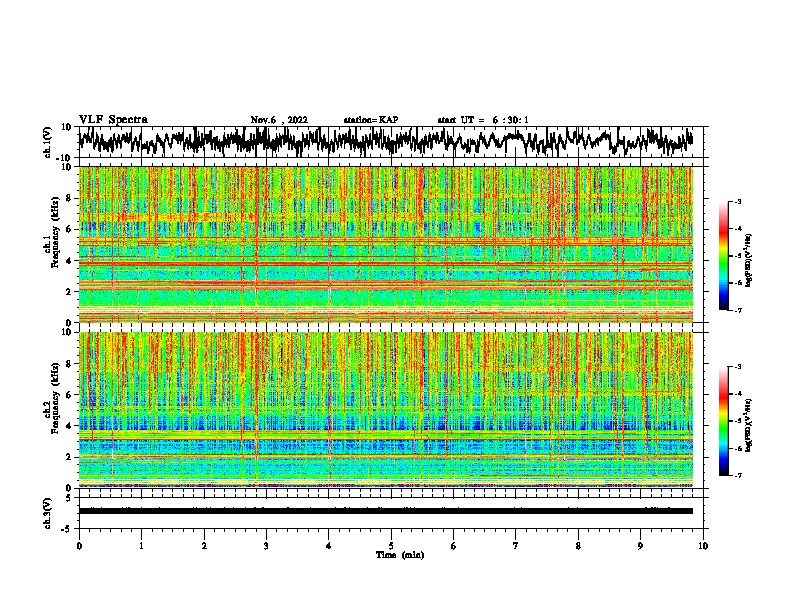The height and width of the screenshot is (612, 792).
Task: Click time axis tick label "7"
Action: [516, 546]
